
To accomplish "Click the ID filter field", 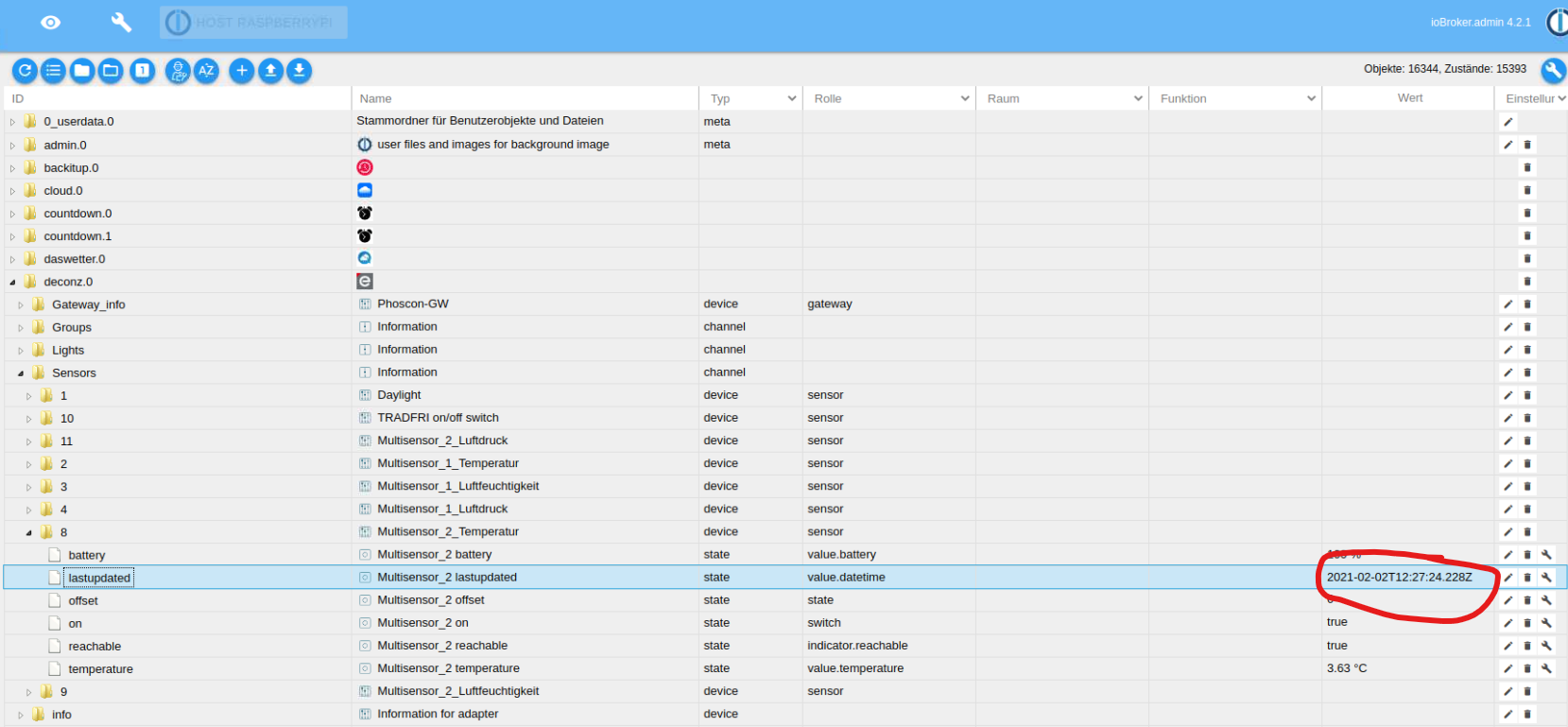I will click(177, 98).
